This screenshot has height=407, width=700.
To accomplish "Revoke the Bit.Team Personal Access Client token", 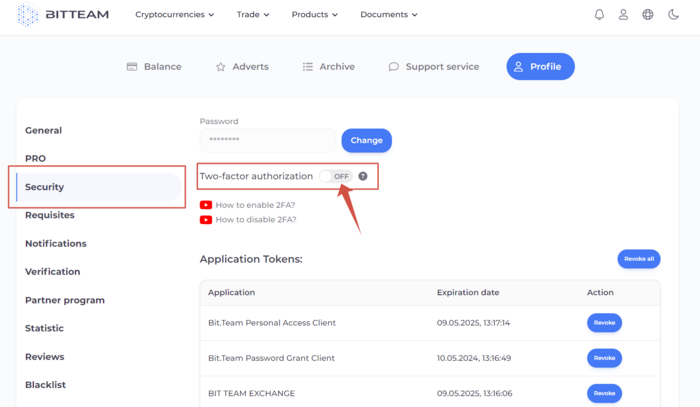I will click(x=604, y=323).
